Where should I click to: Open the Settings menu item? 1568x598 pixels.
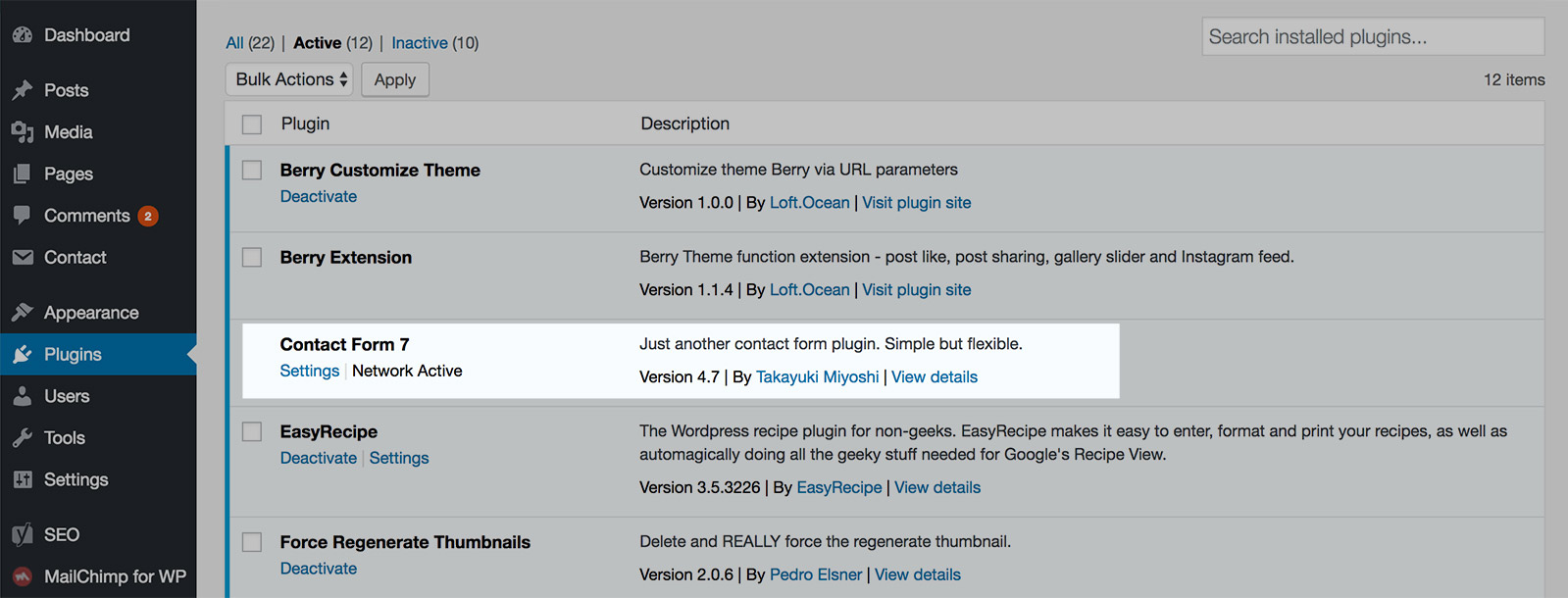(x=98, y=479)
